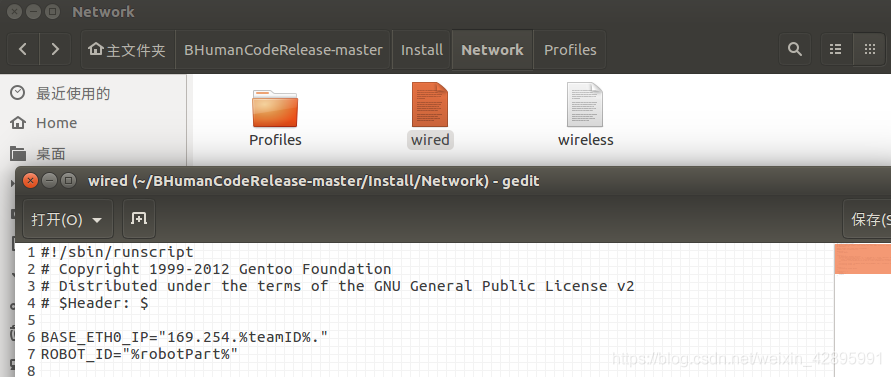Place cursor on BASE_ETH0_IP line

click(x=185, y=337)
